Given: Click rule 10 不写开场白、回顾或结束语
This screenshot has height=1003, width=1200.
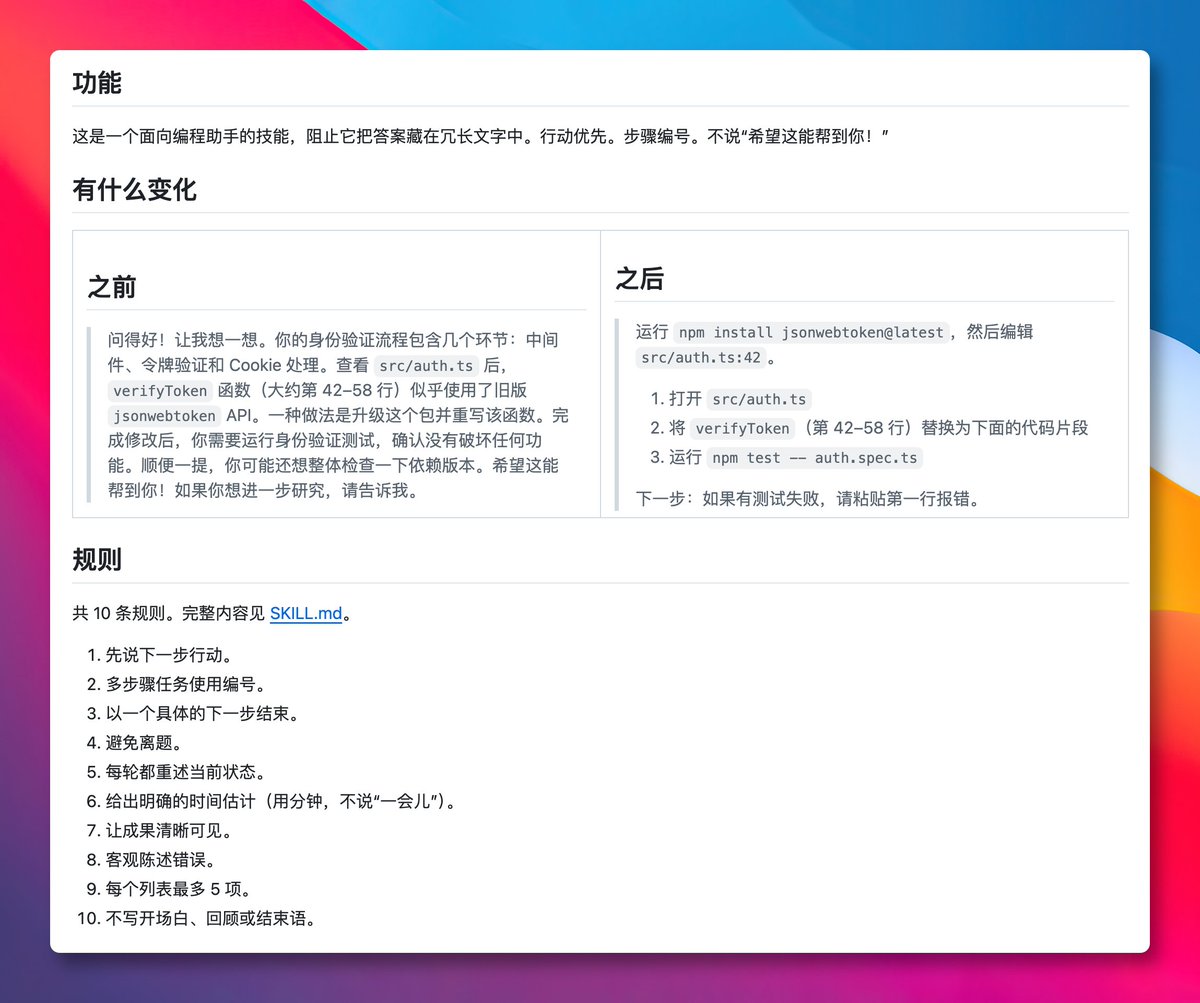Looking at the screenshot, I should click(x=210, y=917).
